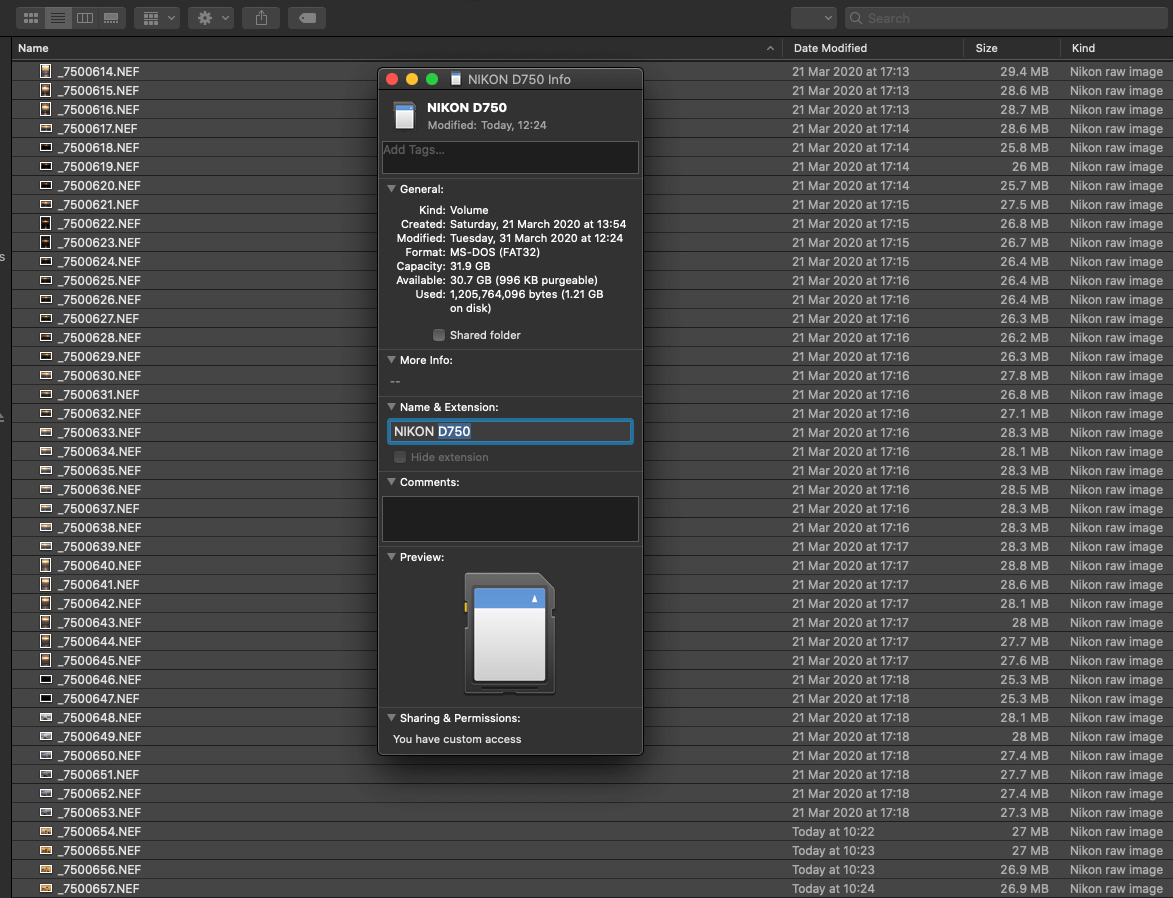1173x898 pixels.
Task: Switch Finder to gallery view
Action: [x=111, y=18]
